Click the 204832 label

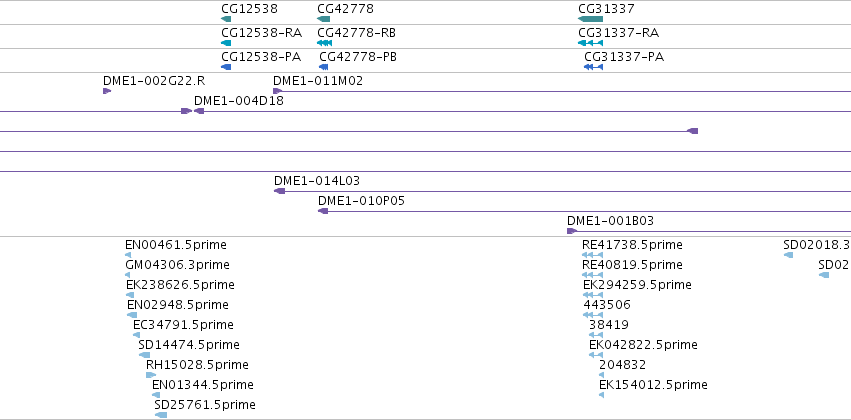[623, 365]
